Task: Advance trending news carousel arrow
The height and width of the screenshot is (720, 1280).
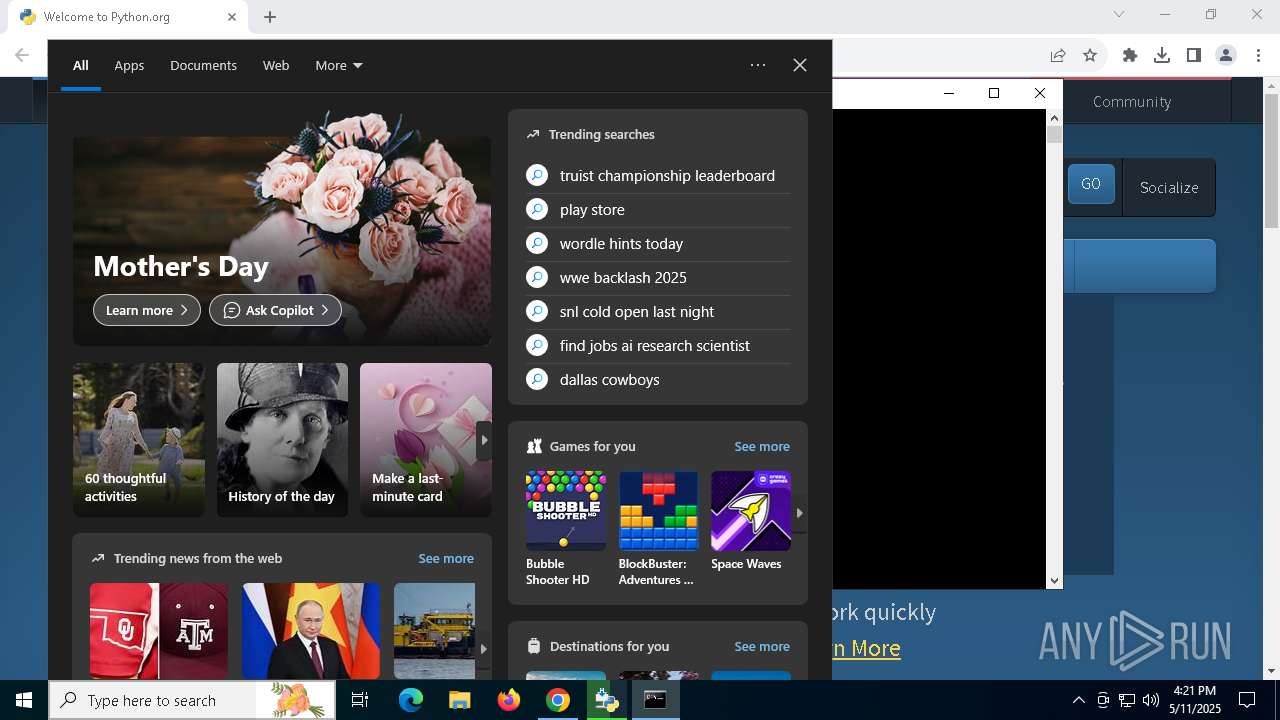Action: click(x=483, y=648)
